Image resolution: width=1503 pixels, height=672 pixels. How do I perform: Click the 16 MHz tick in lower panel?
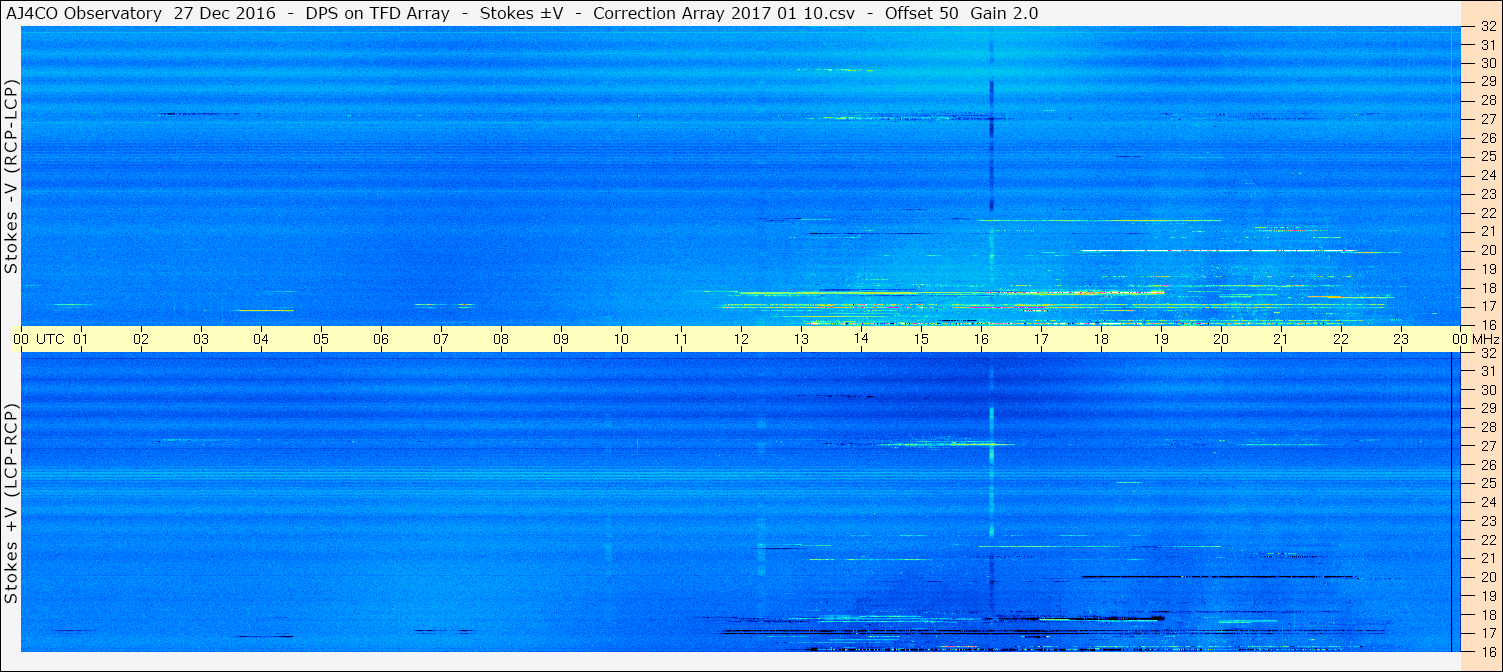1487,651
